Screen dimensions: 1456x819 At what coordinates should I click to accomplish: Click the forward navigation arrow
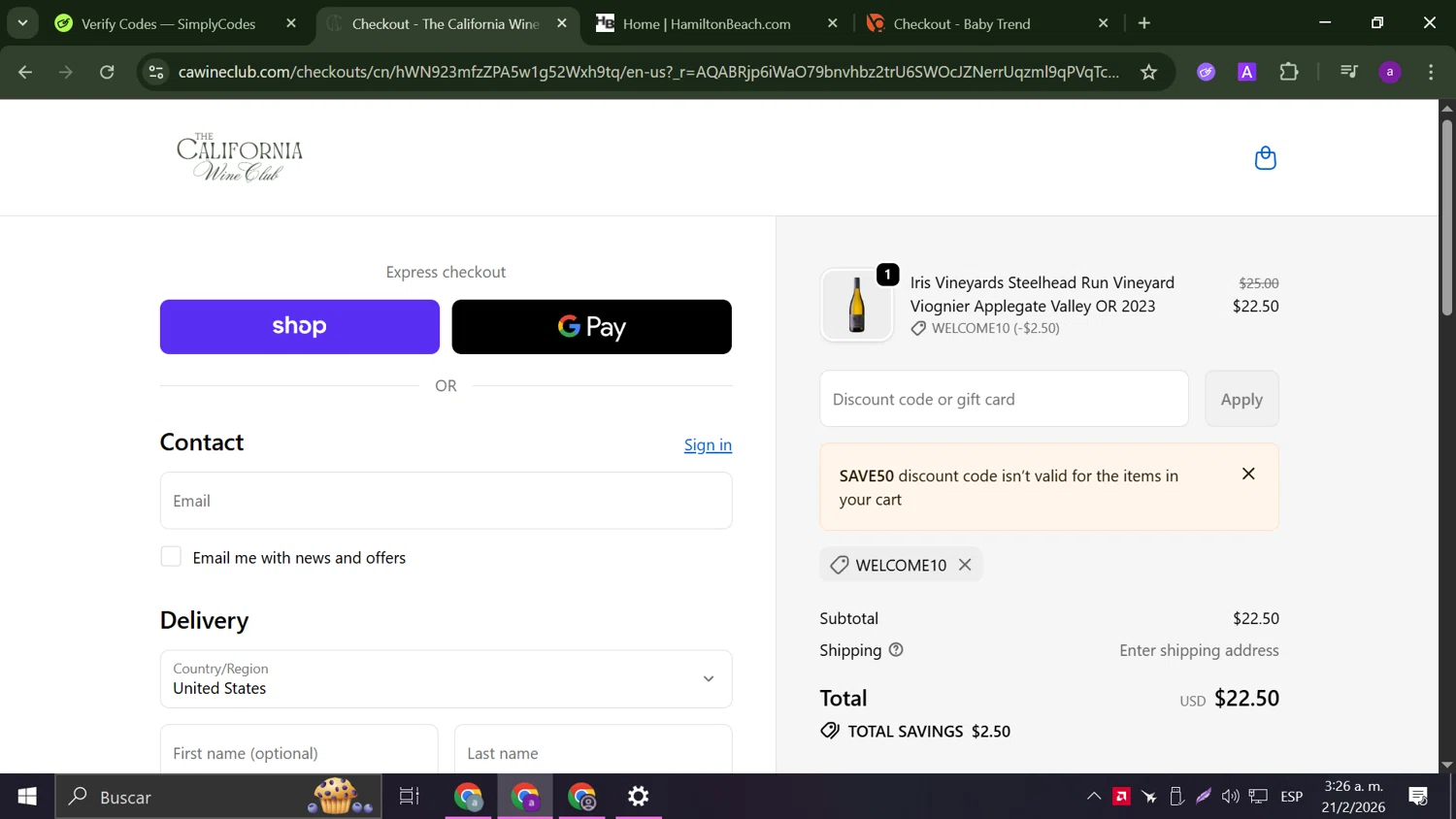[x=66, y=72]
